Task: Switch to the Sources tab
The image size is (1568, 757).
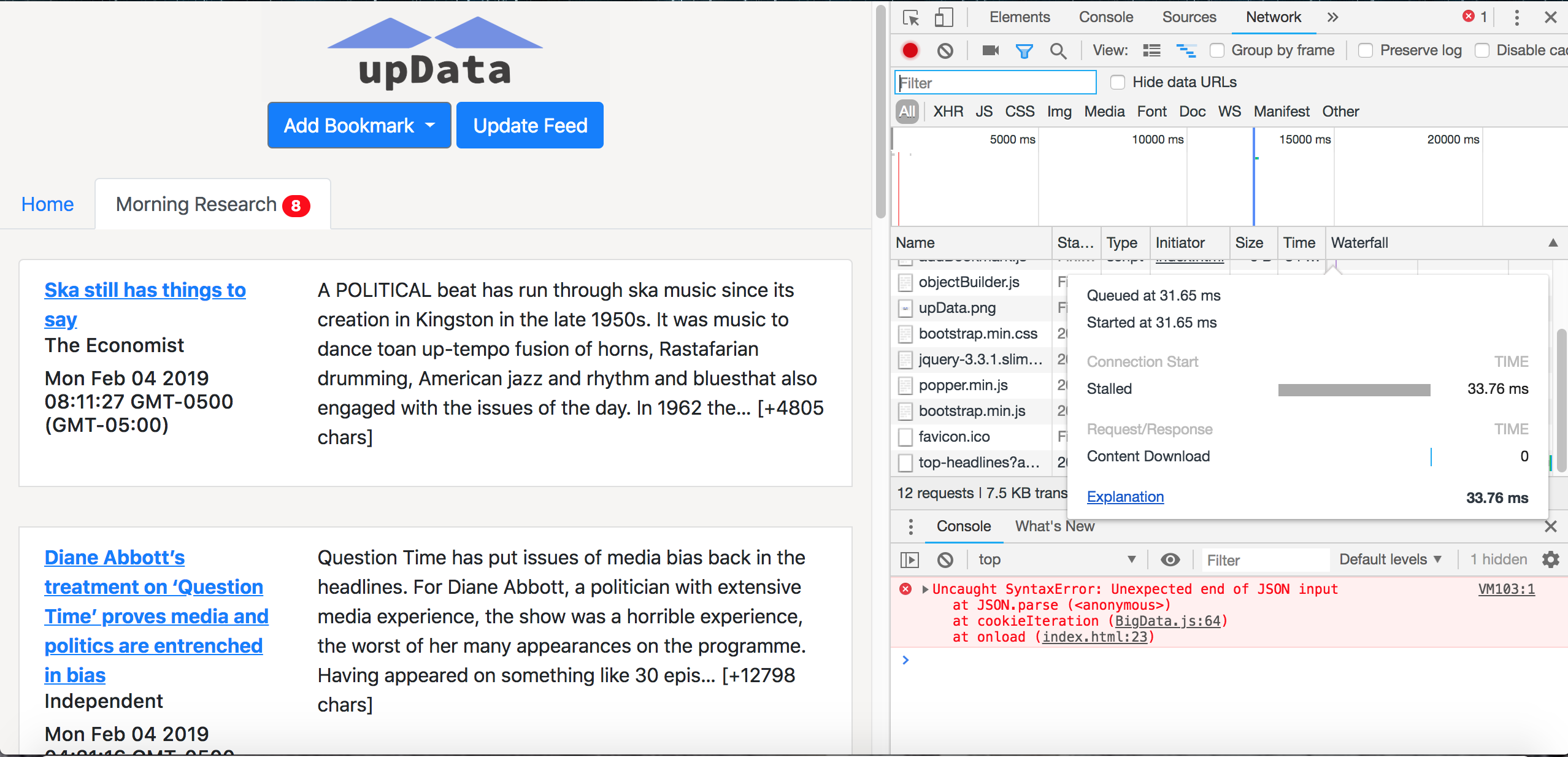Action: (x=1189, y=17)
